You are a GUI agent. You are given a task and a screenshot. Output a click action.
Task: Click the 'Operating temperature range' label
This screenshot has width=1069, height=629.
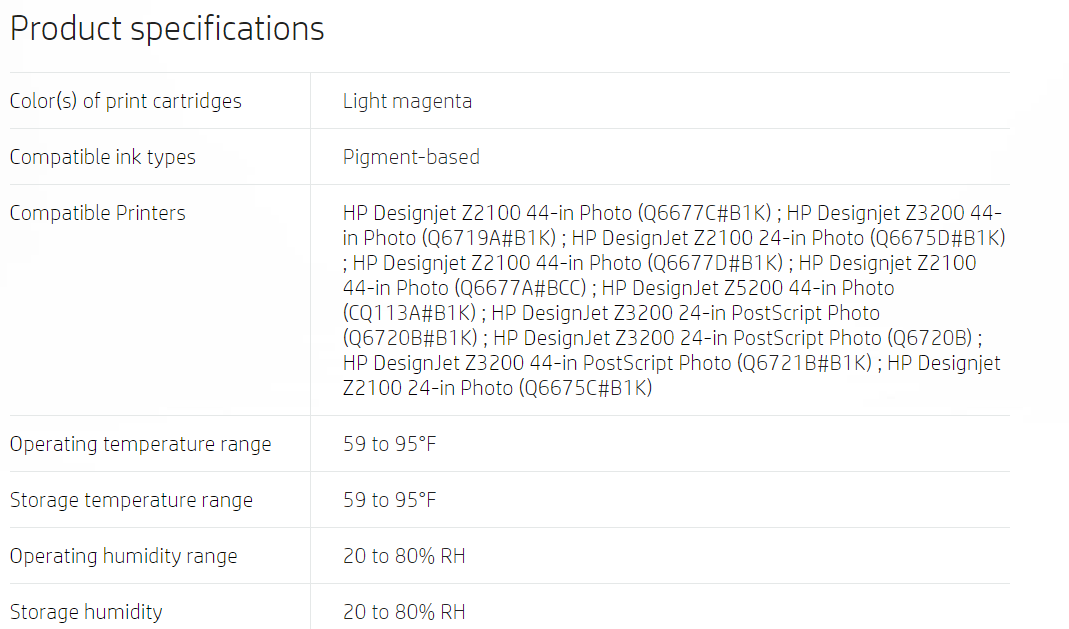140,444
